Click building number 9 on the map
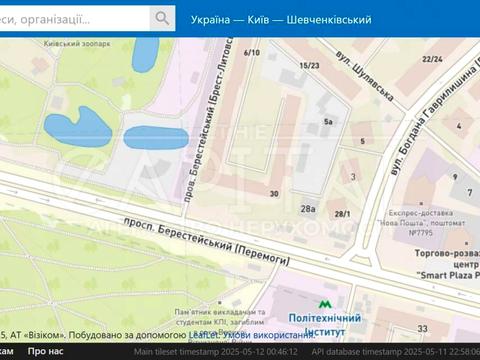Screen dimensions: 480x360 (x=455, y=177)
